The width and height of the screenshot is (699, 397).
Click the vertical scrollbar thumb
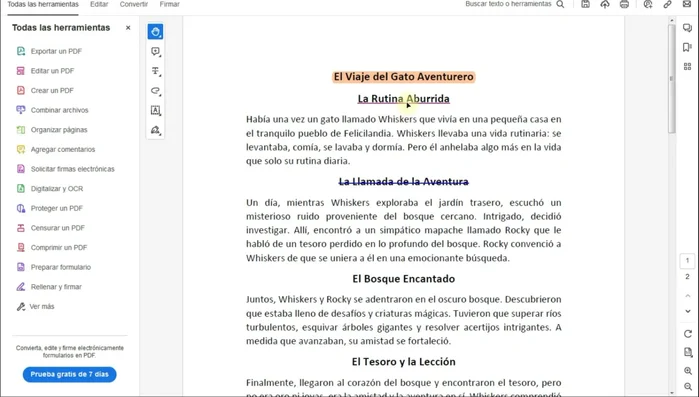(671, 78)
